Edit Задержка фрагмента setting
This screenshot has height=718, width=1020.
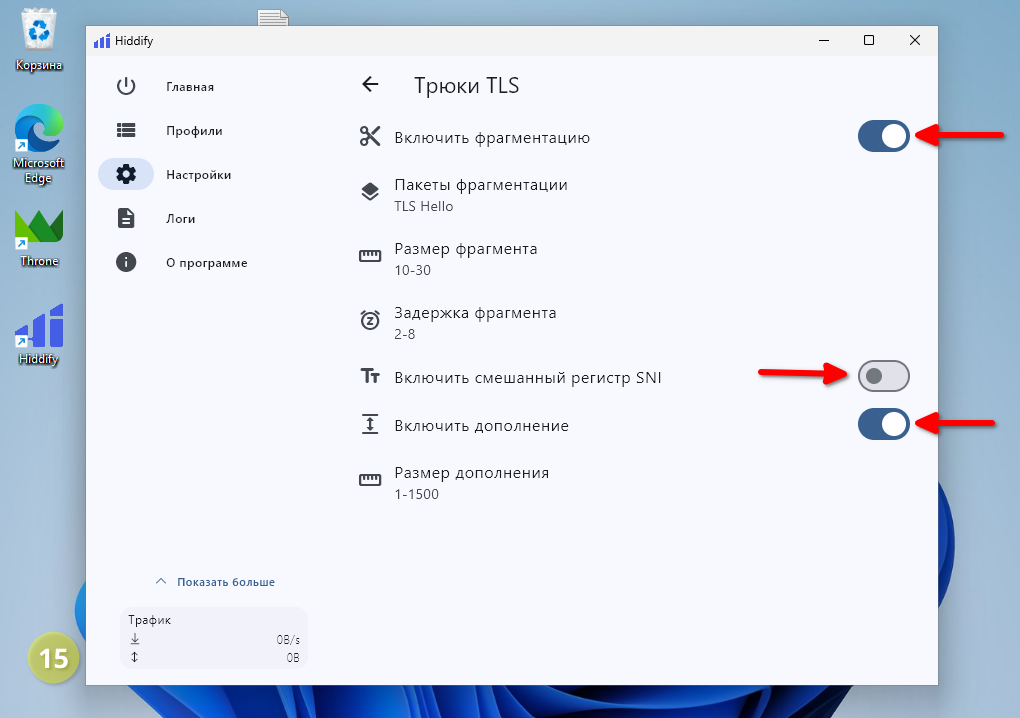(x=634, y=323)
